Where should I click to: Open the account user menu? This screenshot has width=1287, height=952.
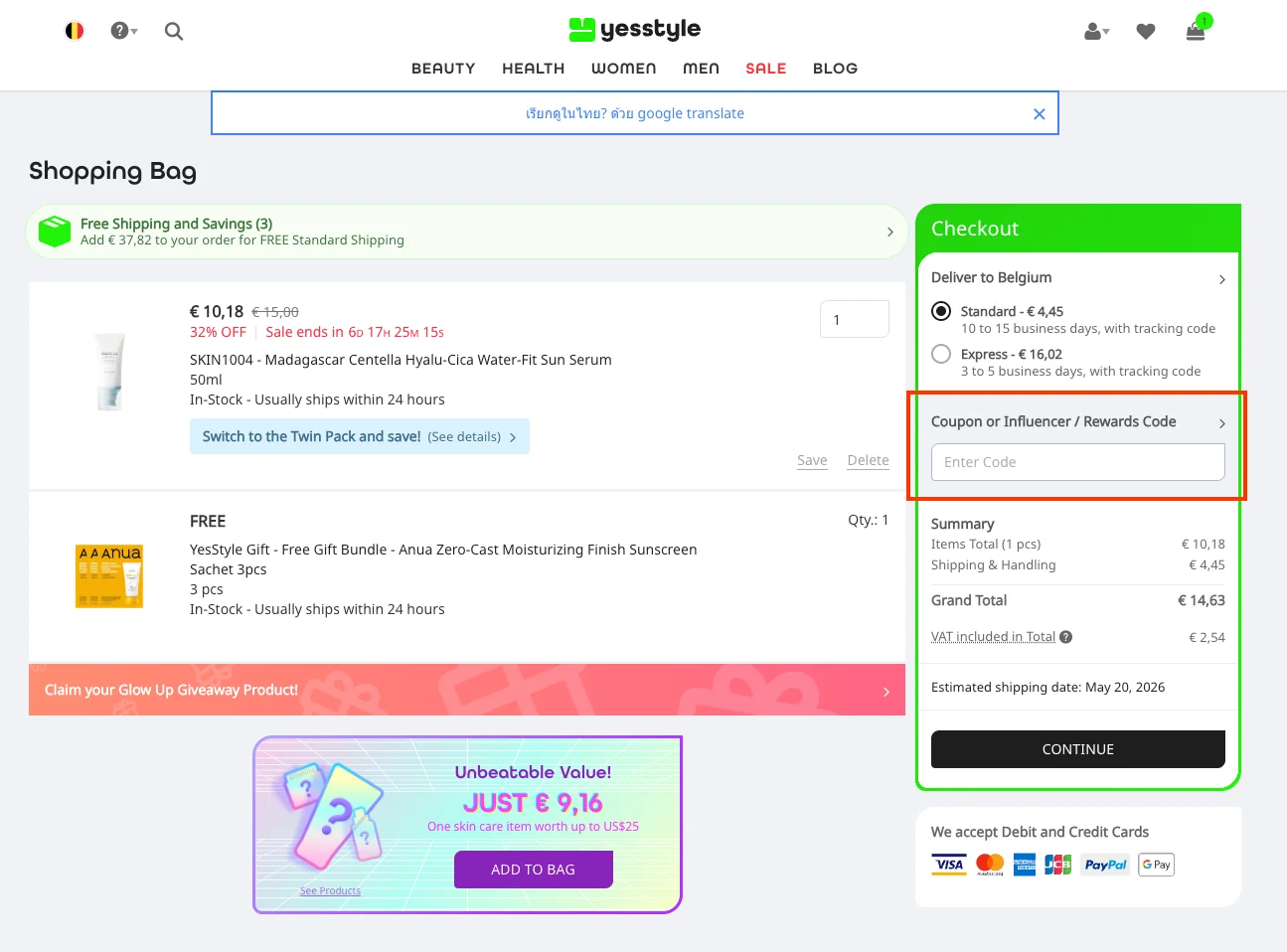1096,32
